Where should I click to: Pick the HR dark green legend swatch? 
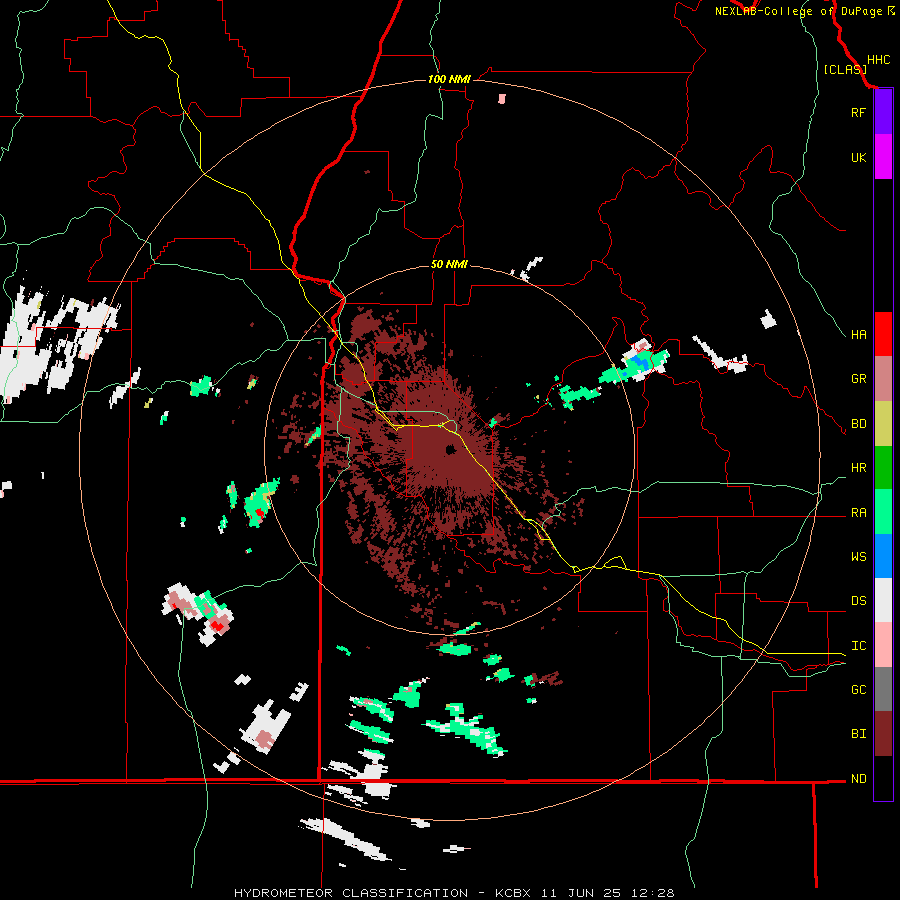click(x=883, y=467)
